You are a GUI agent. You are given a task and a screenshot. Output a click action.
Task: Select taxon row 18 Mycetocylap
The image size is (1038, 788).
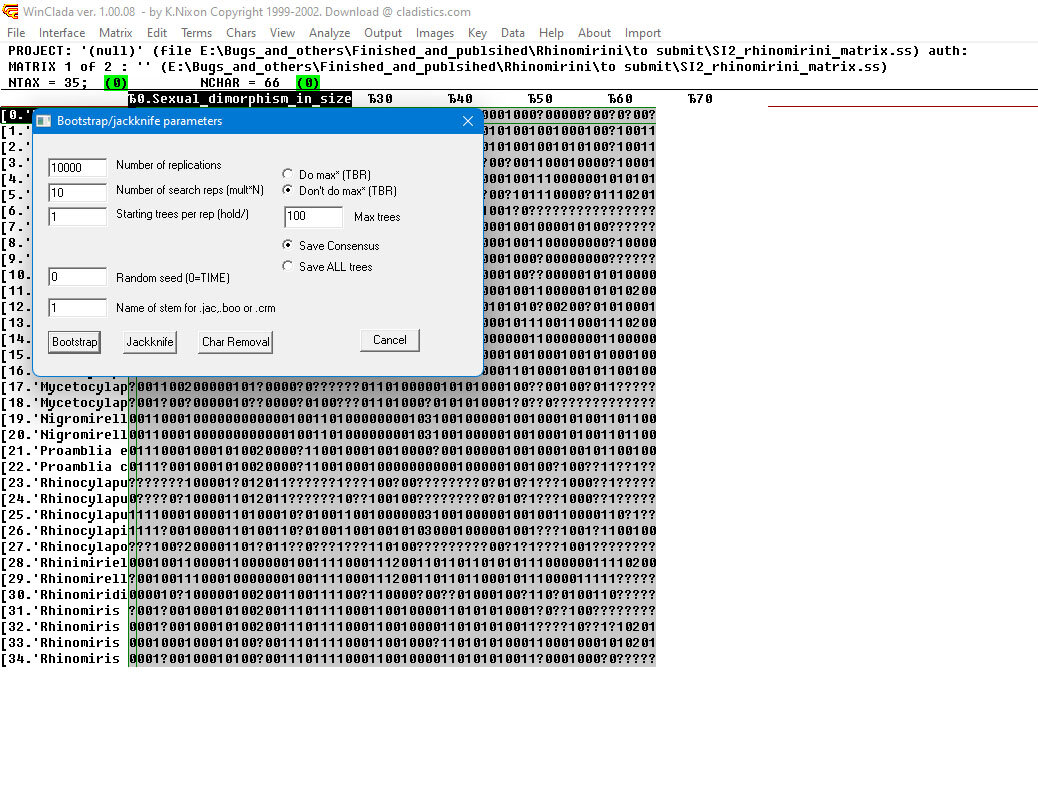tap(65, 403)
